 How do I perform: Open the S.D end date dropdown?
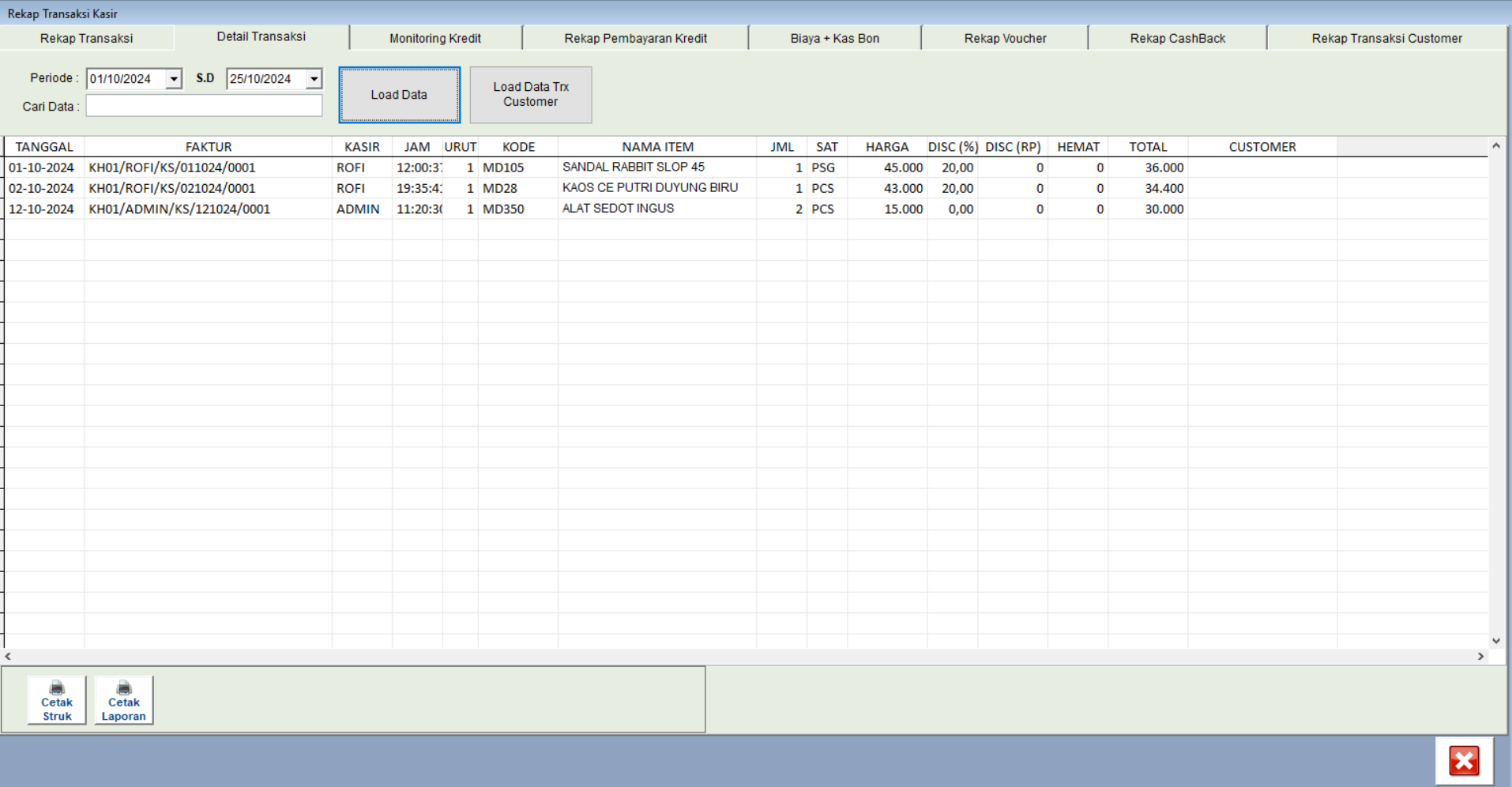(314, 79)
